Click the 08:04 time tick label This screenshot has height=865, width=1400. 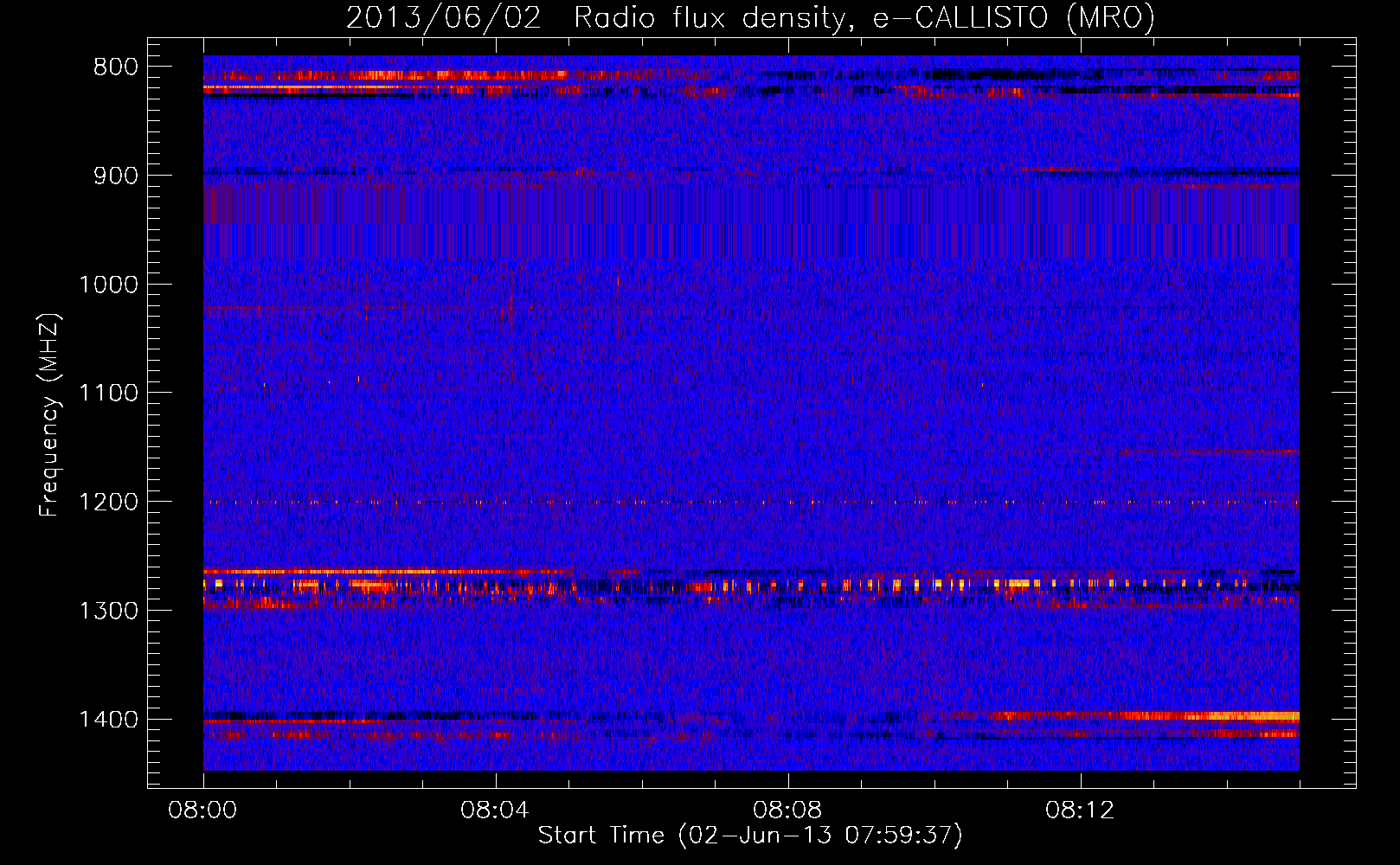click(x=496, y=811)
